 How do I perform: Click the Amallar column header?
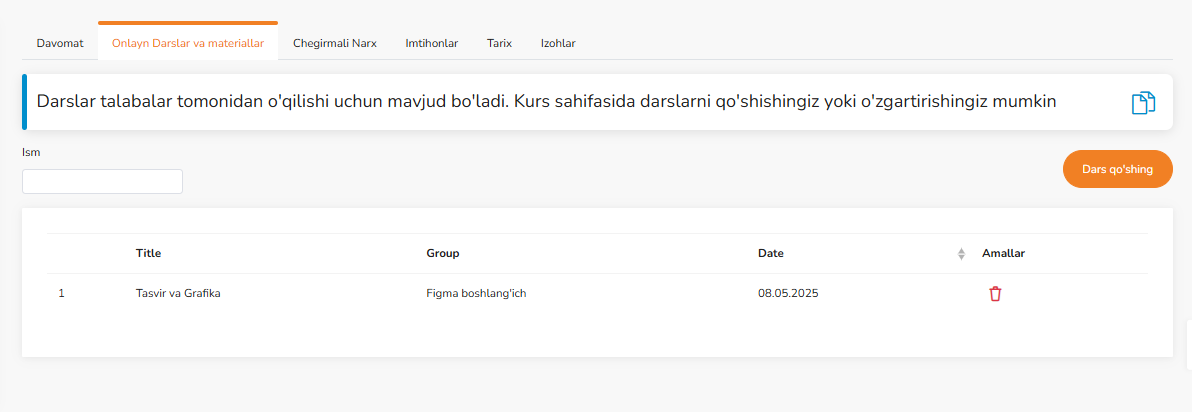[1003, 253]
